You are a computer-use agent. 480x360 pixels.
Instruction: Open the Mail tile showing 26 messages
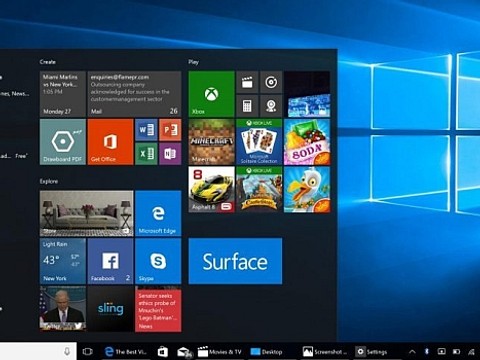pyautogui.click(x=134, y=94)
